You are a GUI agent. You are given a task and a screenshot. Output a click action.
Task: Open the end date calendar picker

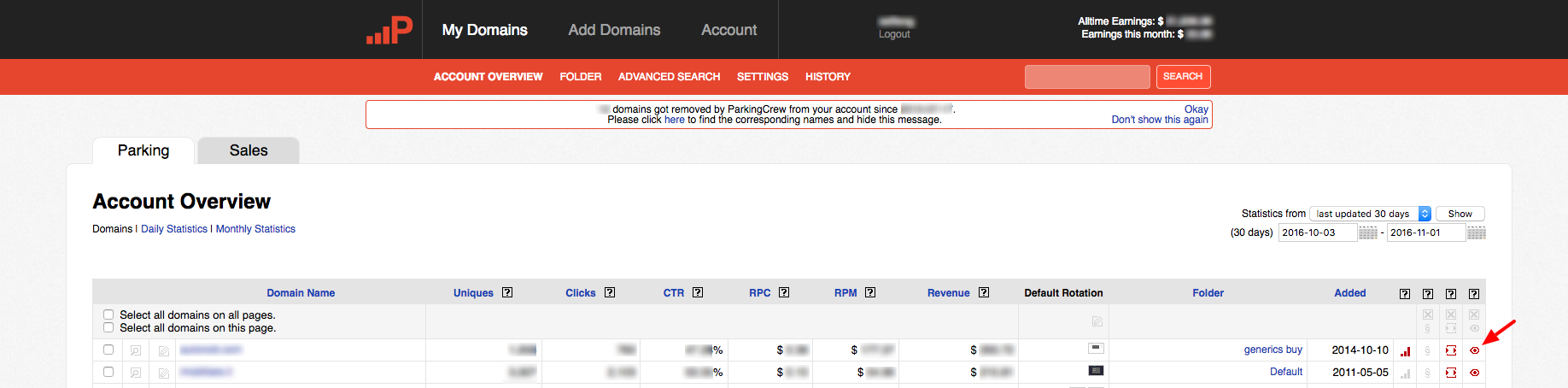click(x=1476, y=232)
